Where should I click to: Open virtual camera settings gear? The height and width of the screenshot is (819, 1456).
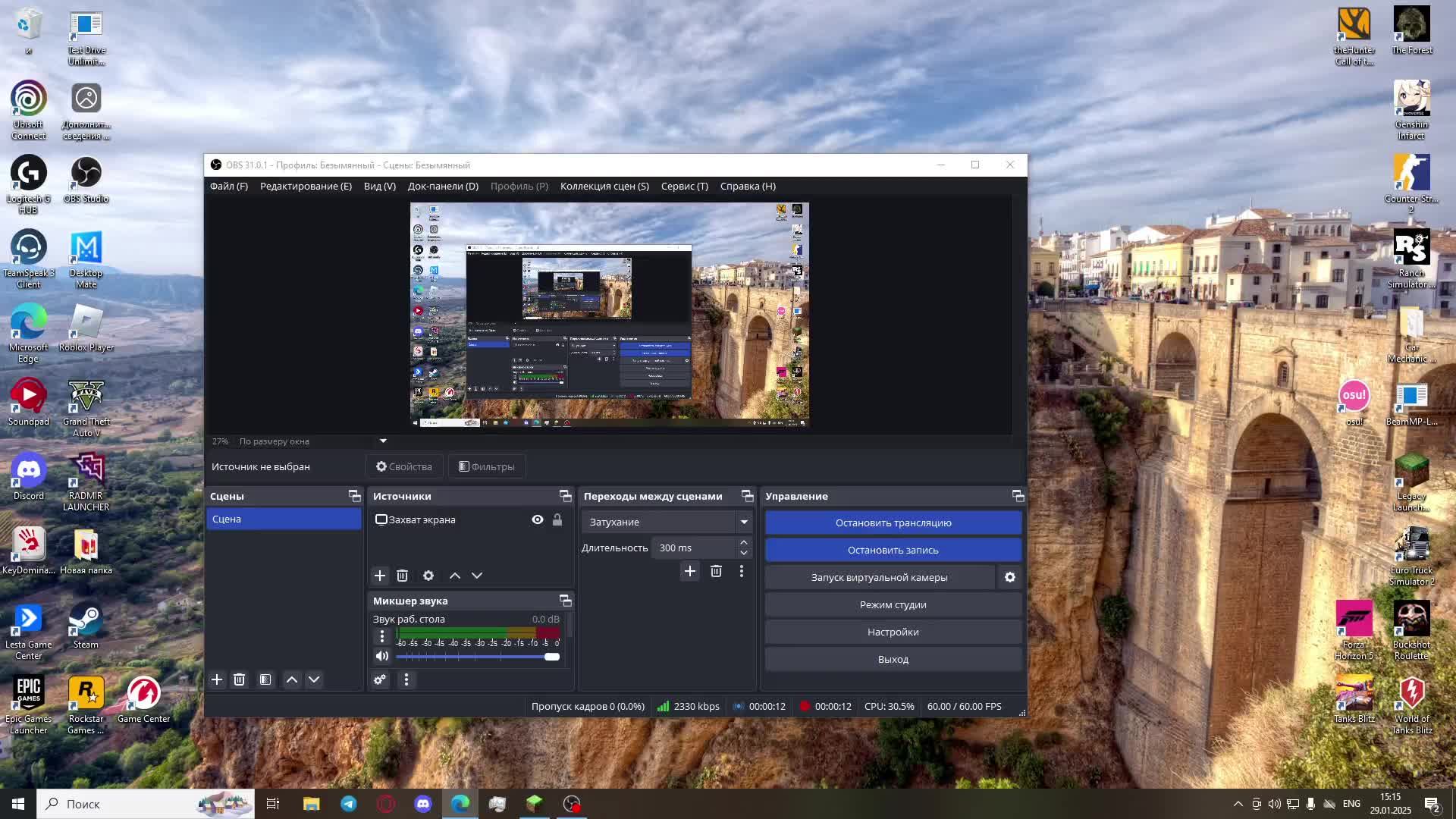click(x=1010, y=577)
